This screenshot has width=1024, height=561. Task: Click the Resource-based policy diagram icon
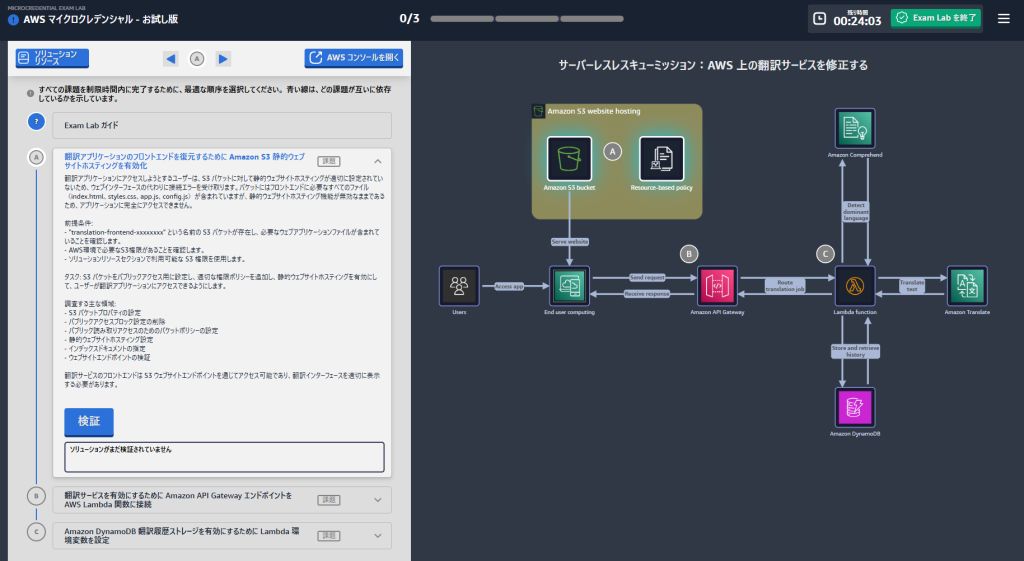click(662, 159)
